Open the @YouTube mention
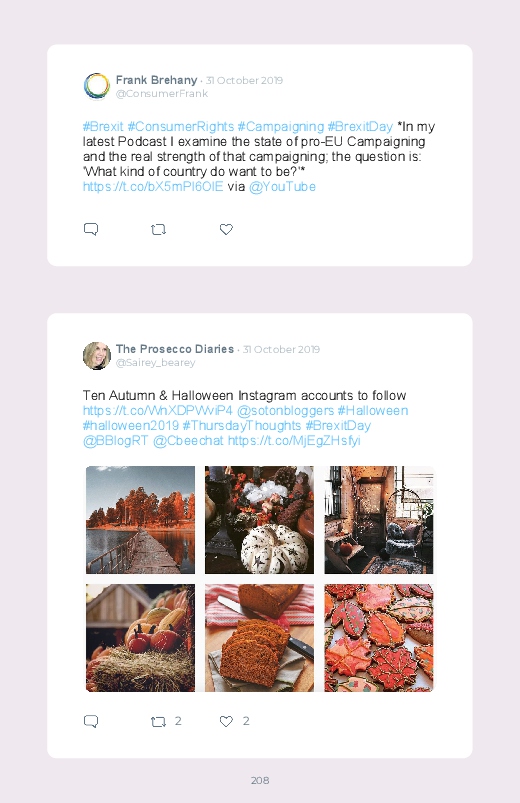Screen dimensions: 520x803 point(282,186)
